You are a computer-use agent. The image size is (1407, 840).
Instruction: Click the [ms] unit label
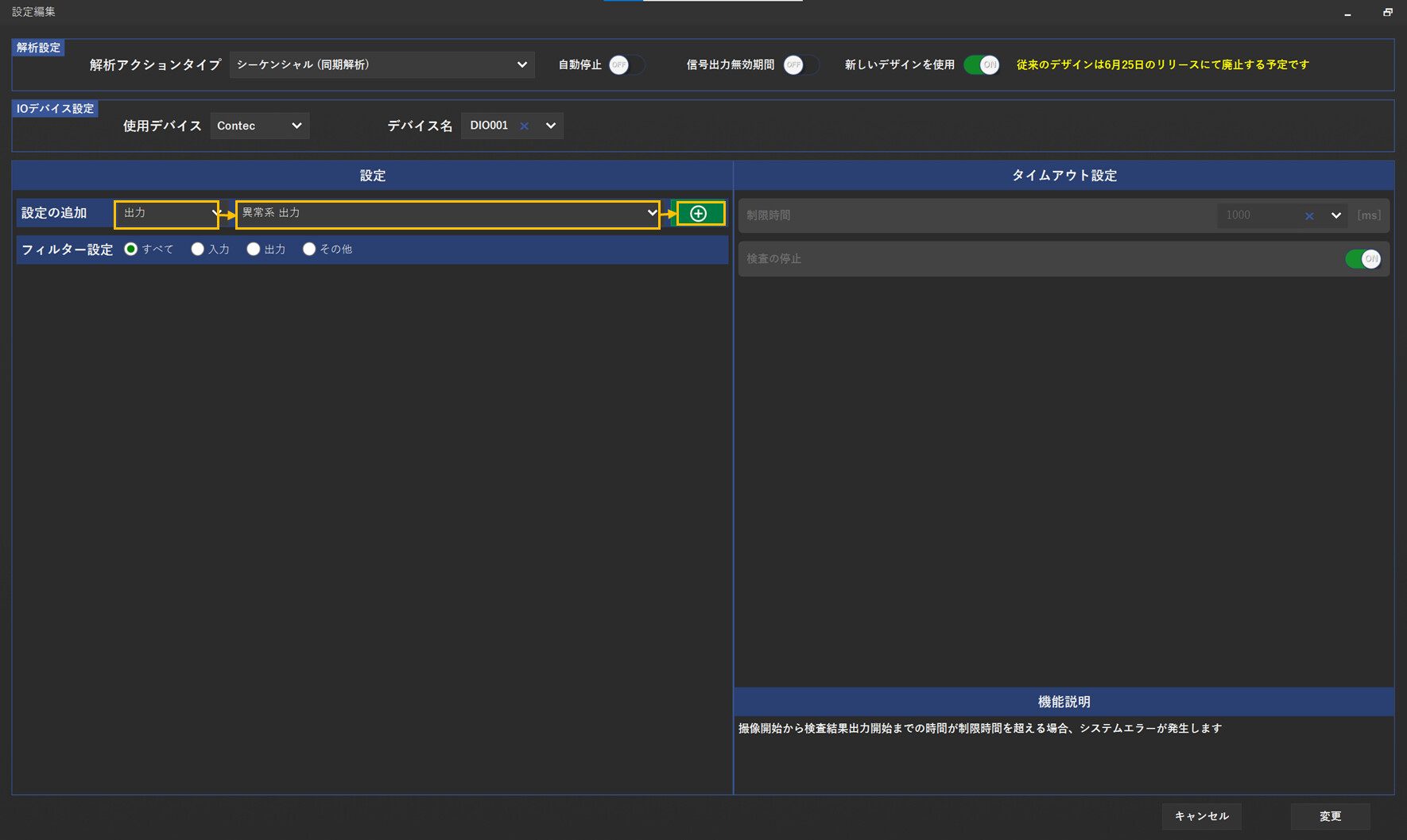[1369, 215]
